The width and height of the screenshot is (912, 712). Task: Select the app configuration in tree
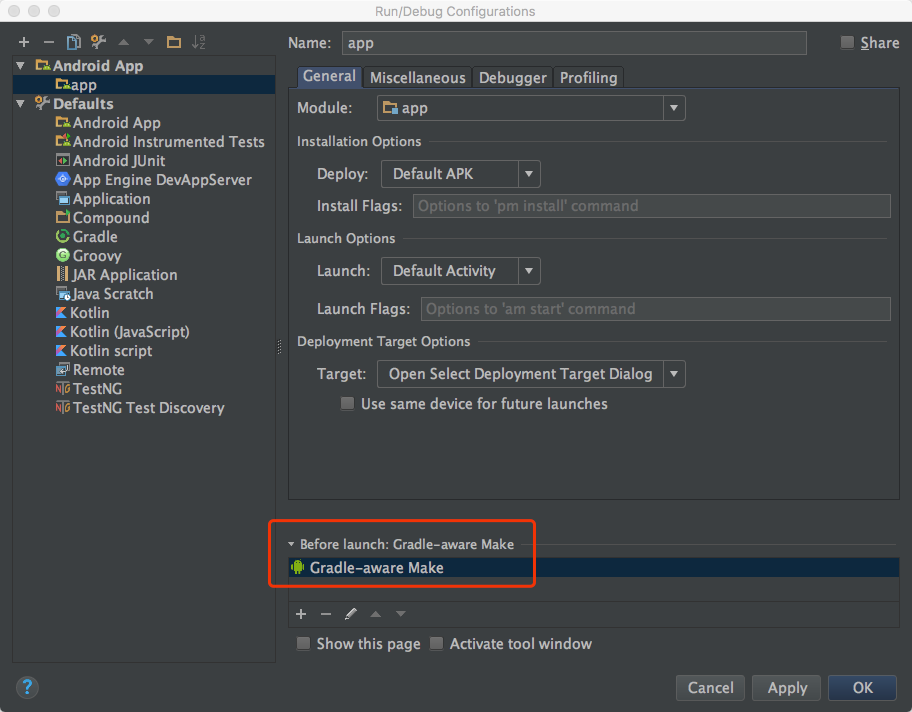point(144,85)
